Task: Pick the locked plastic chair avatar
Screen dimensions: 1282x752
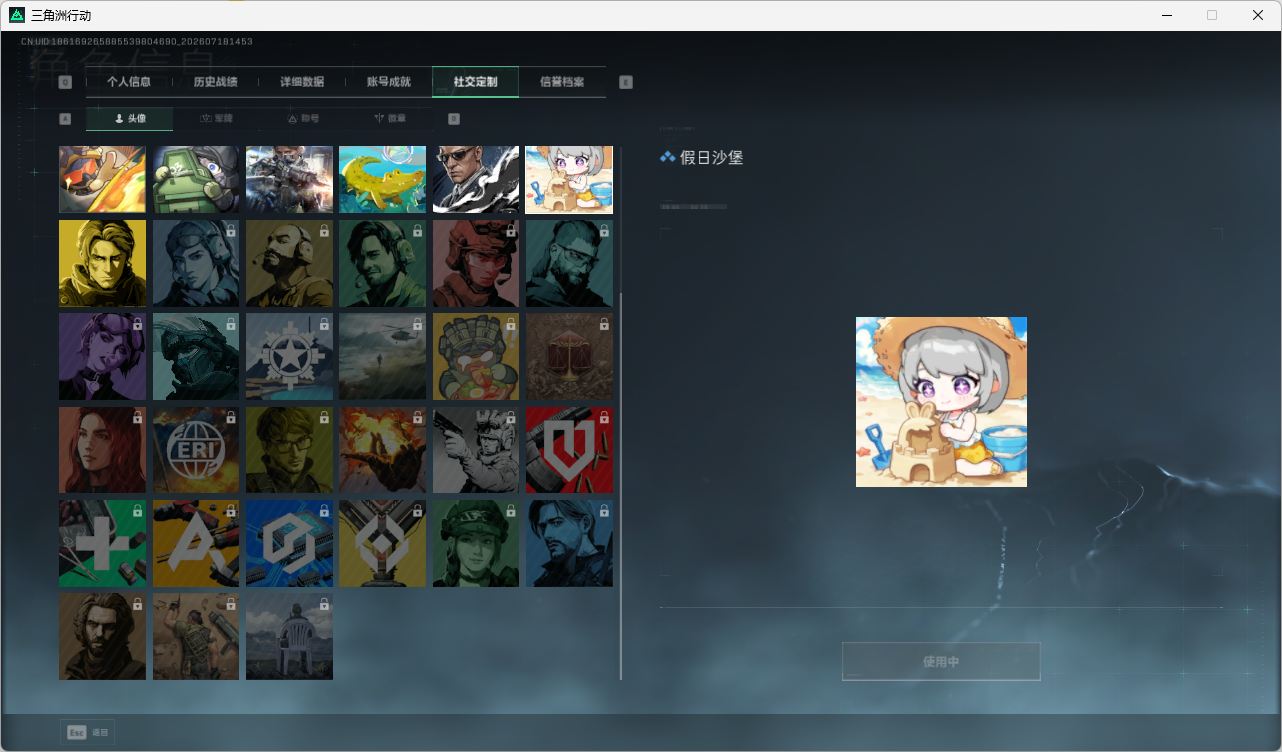Action: pyautogui.click(x=289, y=636)
